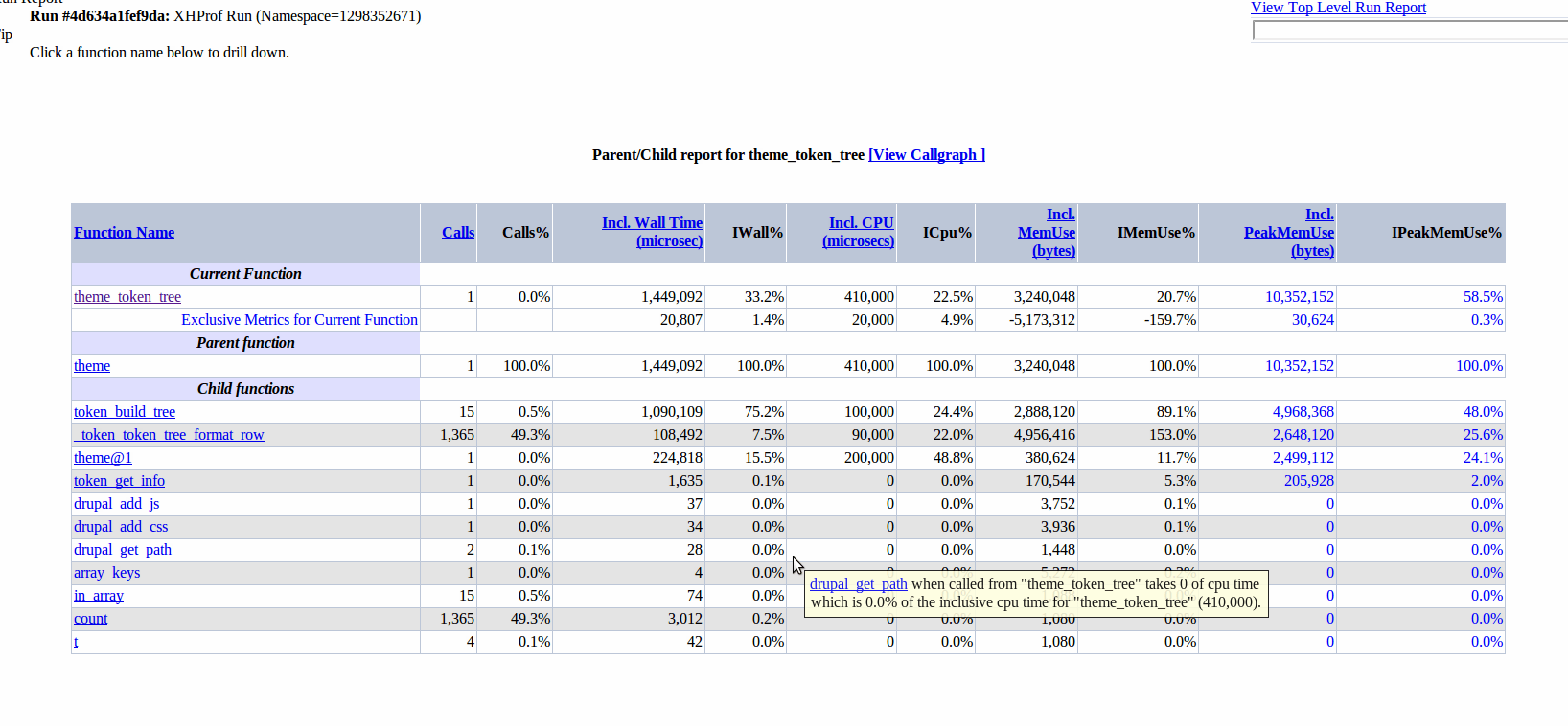Click MemUse 3,752 in drupal_add_js row
1568x726 pixels.
(x=1058, y=504)
